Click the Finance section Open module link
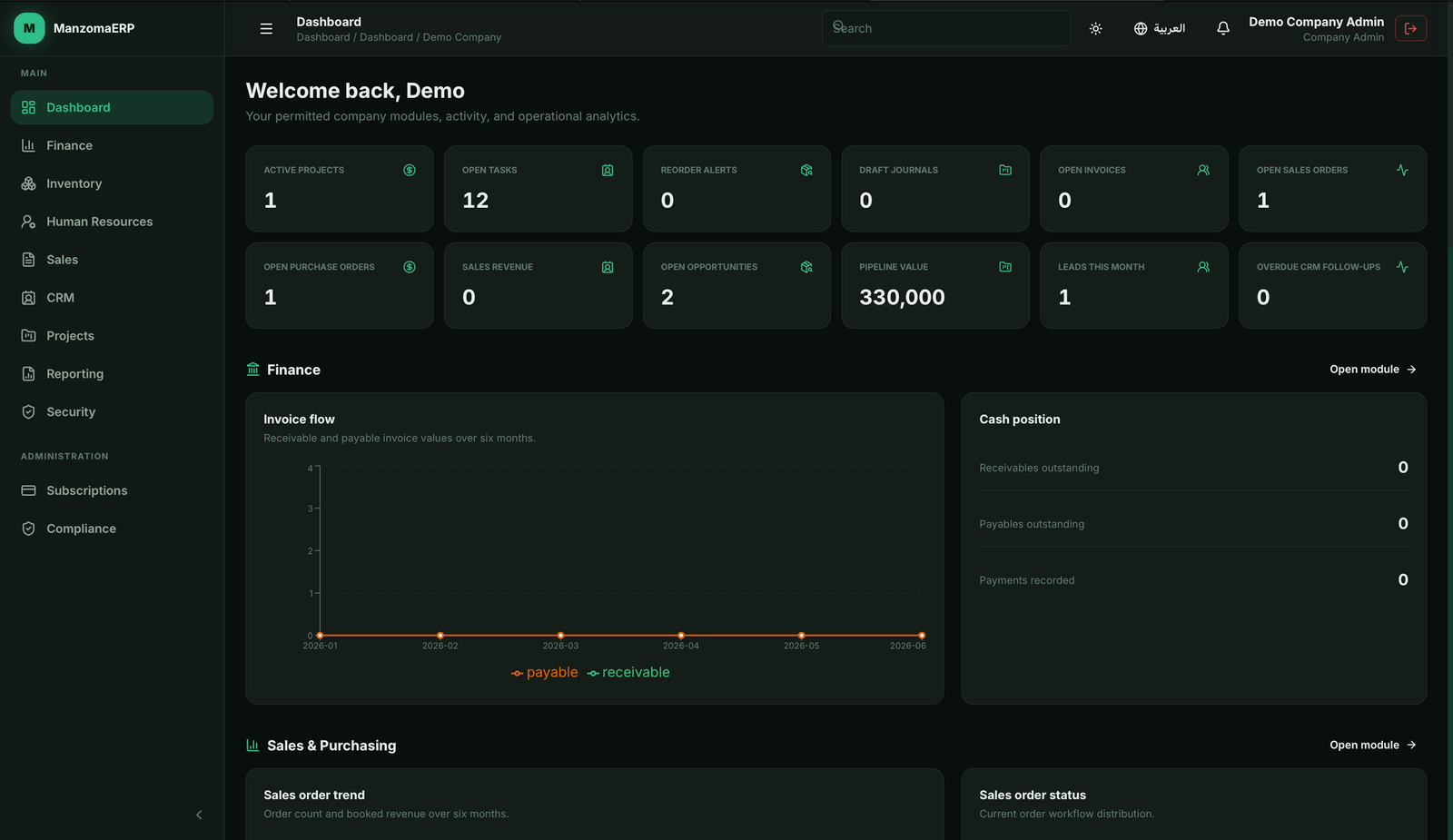 coord(1373,370)
